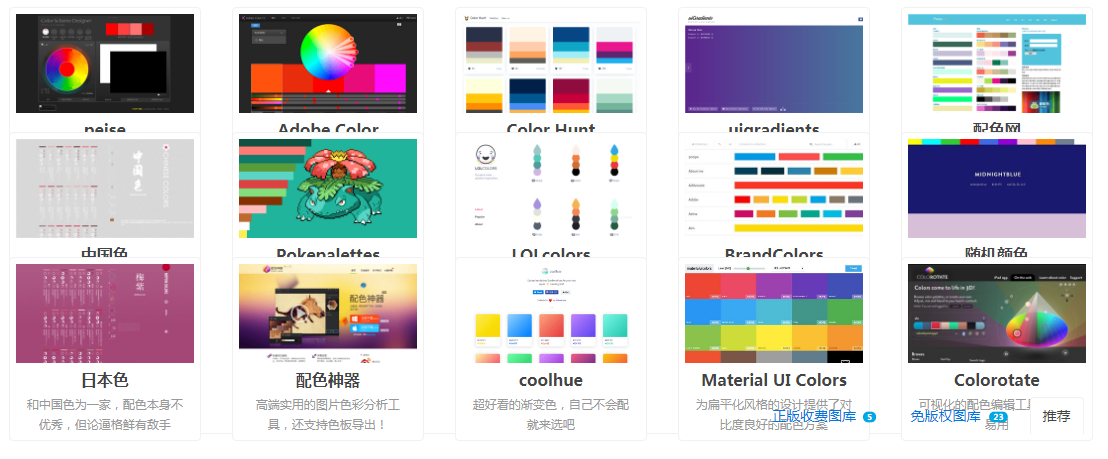Viewport: 1108px width, 459px height.
Task: Open the 配色网 thumbnail
Action: [x=996, y=64]
